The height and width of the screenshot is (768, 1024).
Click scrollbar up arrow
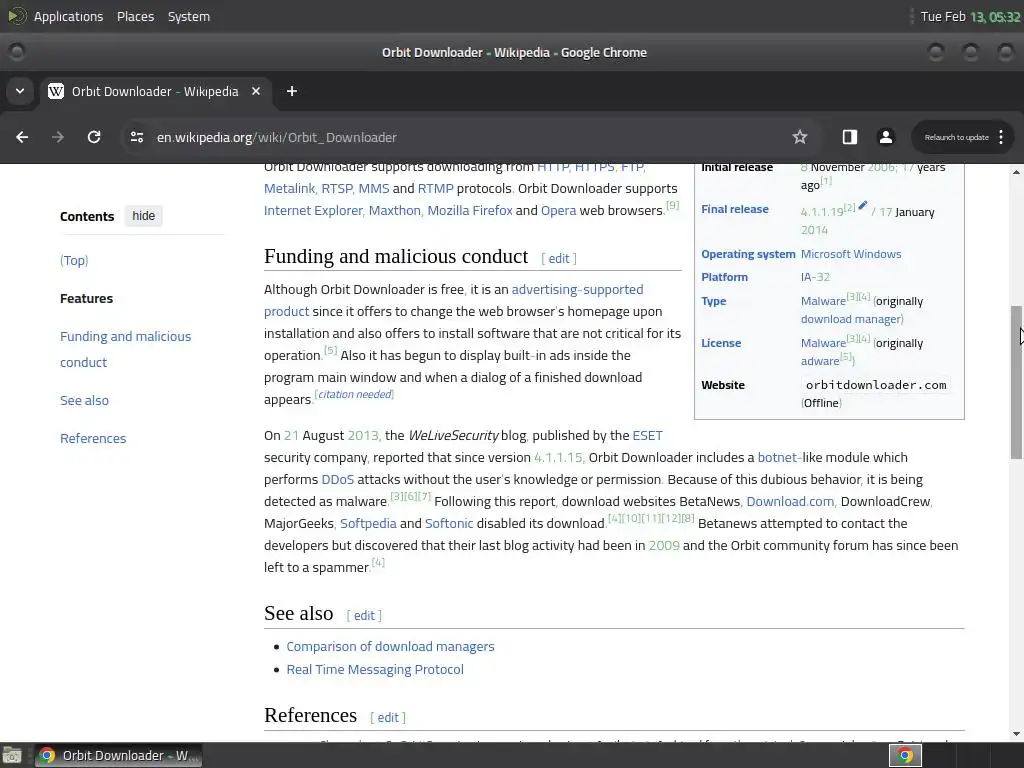click(1016, 172)
